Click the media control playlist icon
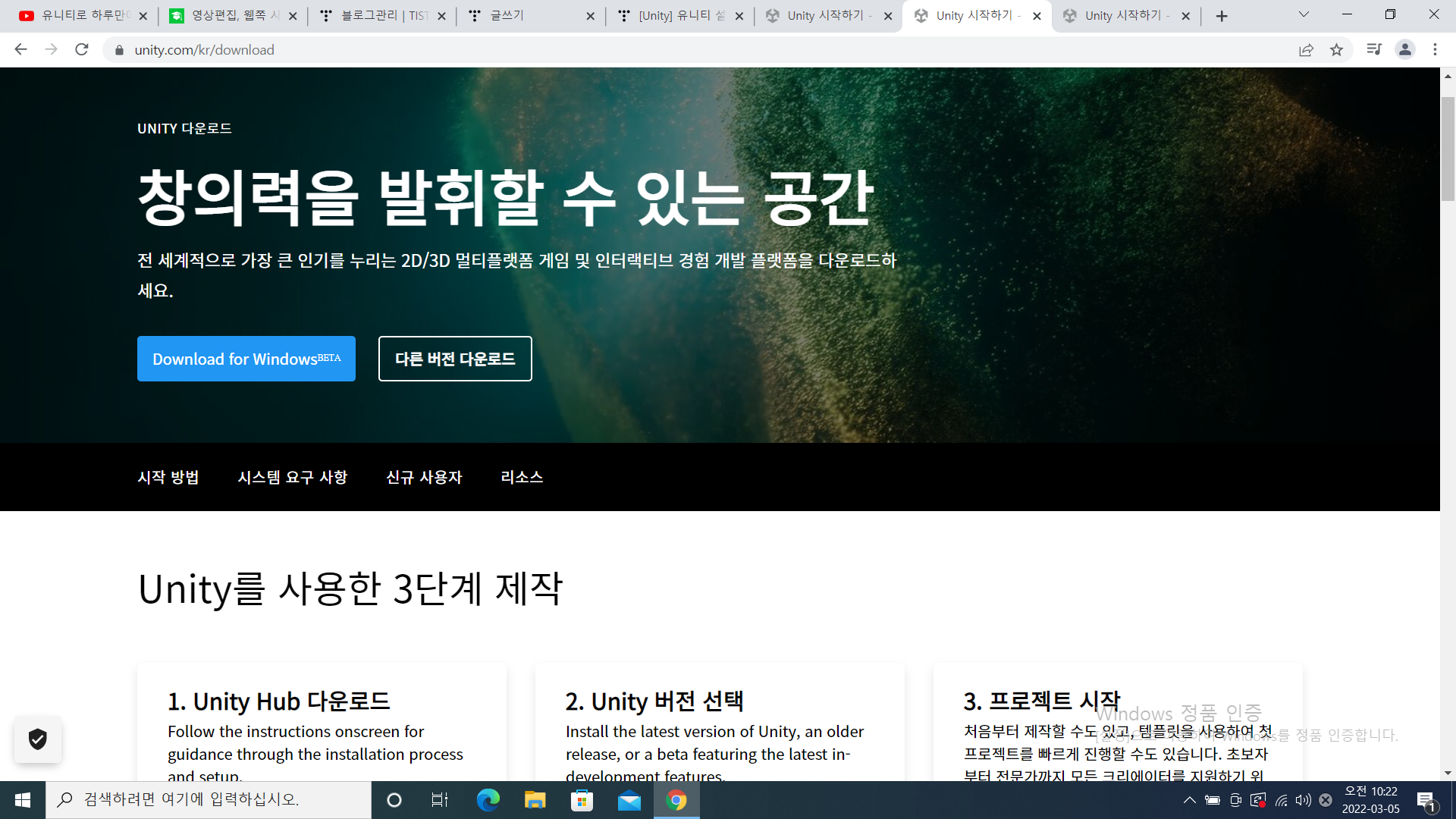Screen dimensions: 1456x819 (1373, 50)
